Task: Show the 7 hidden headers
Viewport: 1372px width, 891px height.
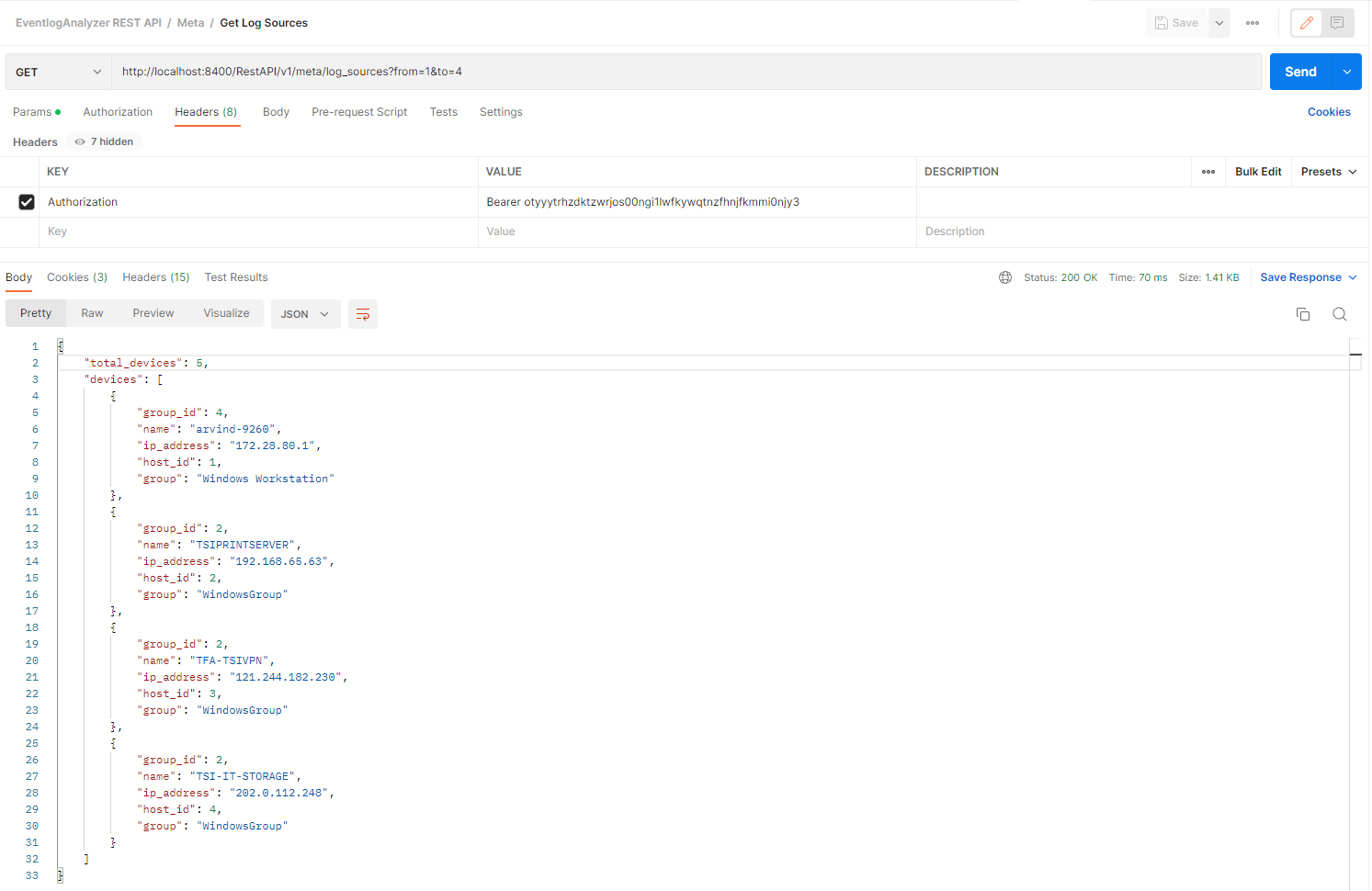Action: [x=102, y=141]
